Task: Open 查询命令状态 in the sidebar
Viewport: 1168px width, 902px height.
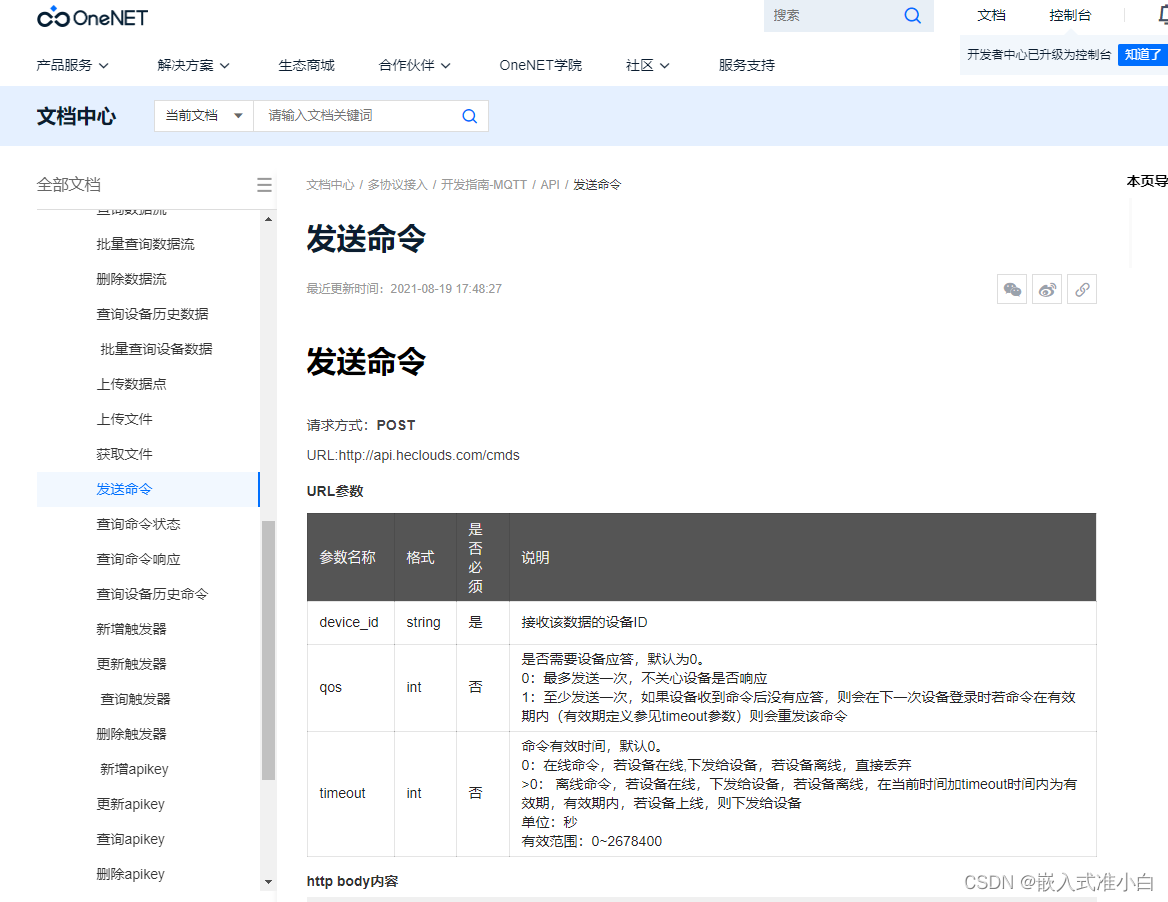Action: [x=138, y=523]
